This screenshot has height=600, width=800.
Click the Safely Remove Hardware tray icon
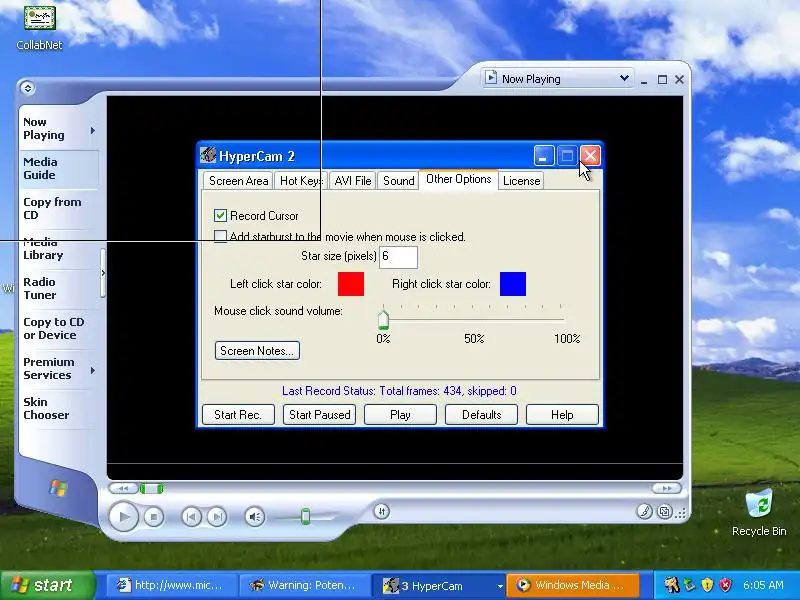tap(689, 585)
